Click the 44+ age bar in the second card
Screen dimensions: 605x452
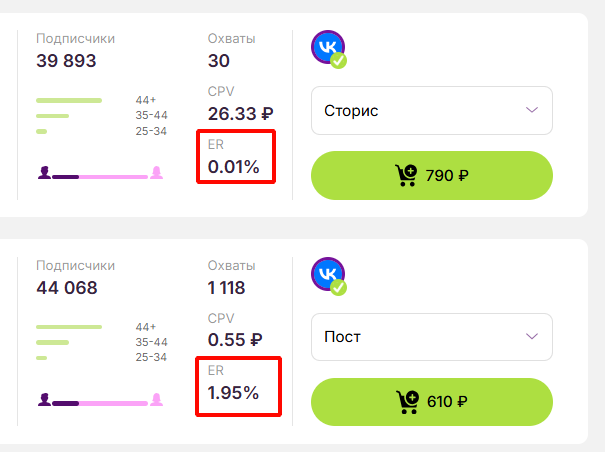(69, 327)
